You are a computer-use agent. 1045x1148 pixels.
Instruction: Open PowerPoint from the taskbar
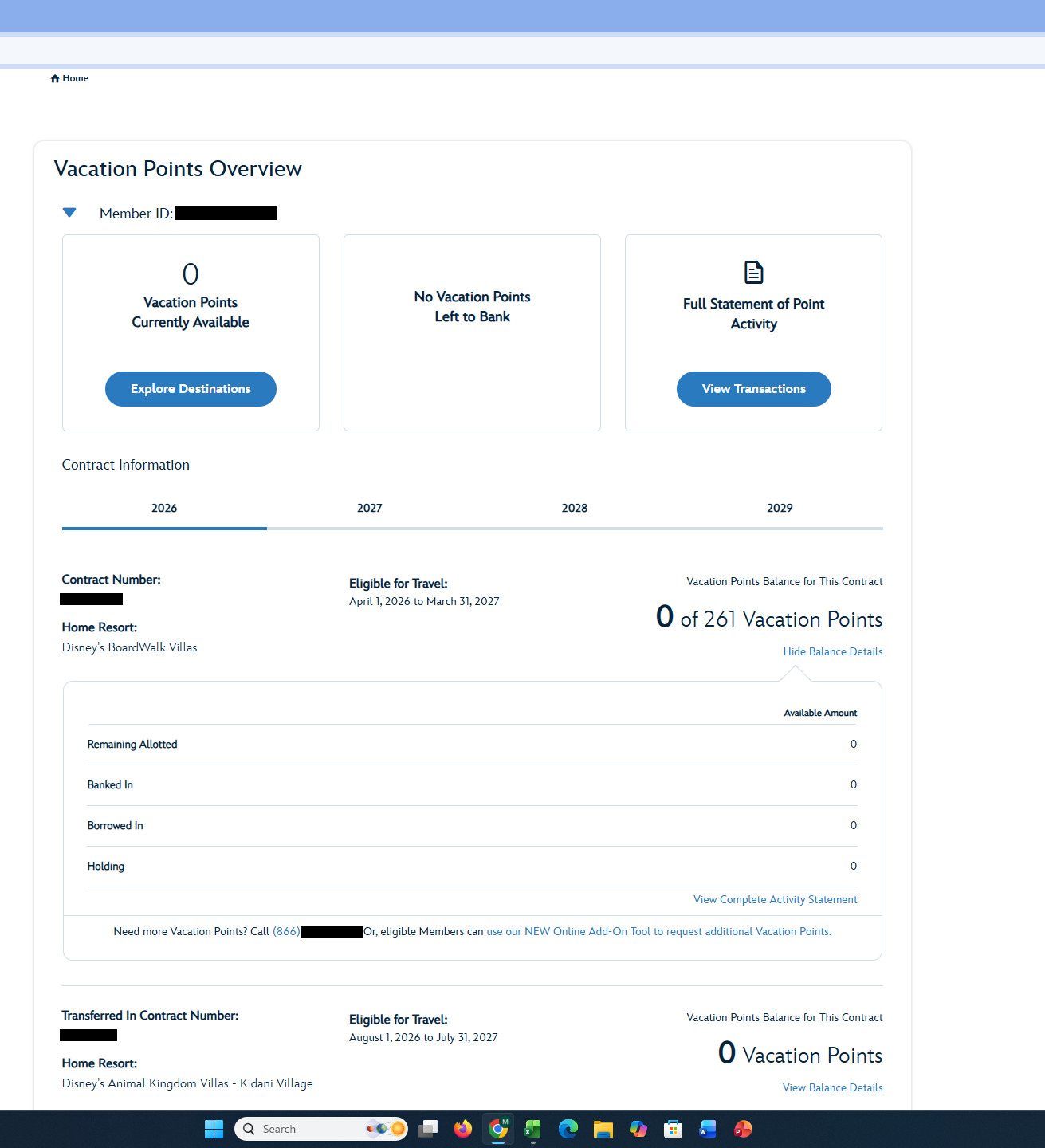[x=743, y=1129]
